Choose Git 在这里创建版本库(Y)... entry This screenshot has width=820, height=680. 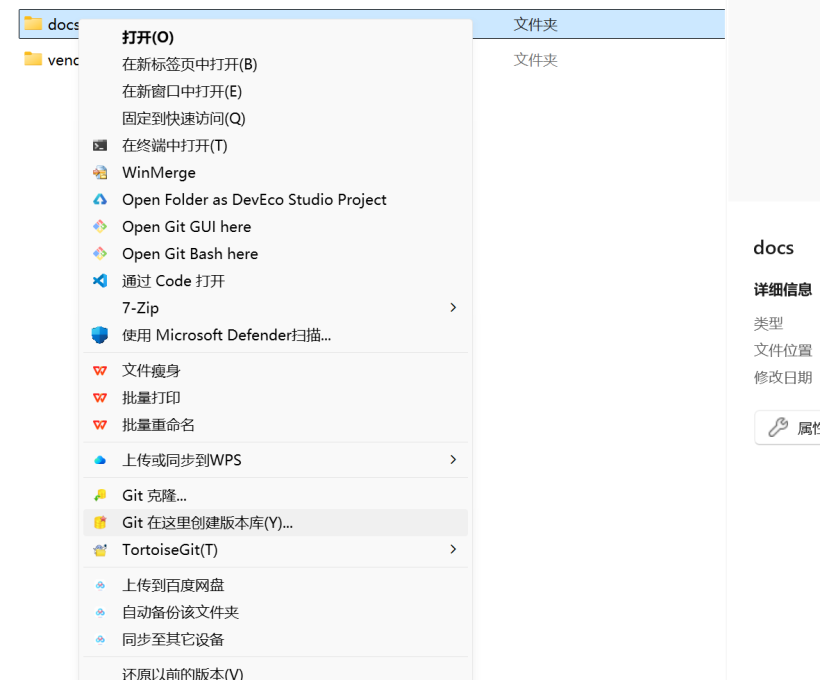pyautogui.click(x=207, y=522)
